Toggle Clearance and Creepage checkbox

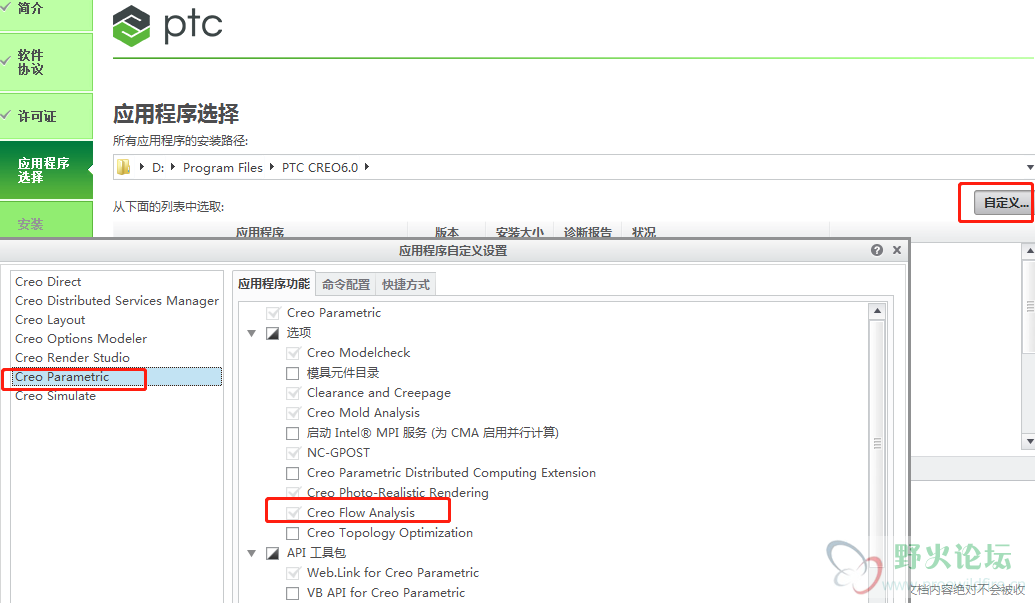click(x=292, y=393)
